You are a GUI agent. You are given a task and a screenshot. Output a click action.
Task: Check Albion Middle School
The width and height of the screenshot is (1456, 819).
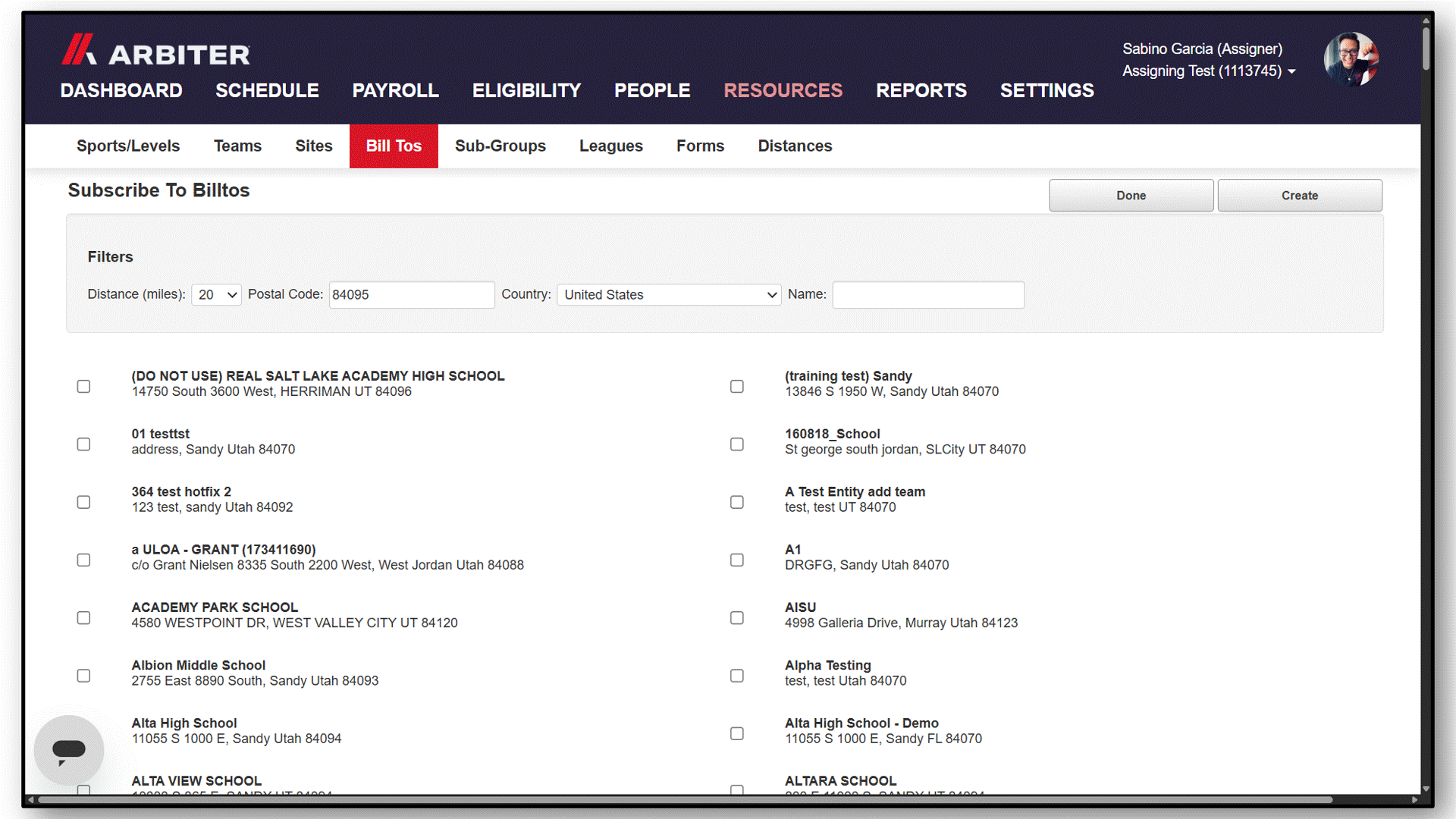click(x=83, y=675)
